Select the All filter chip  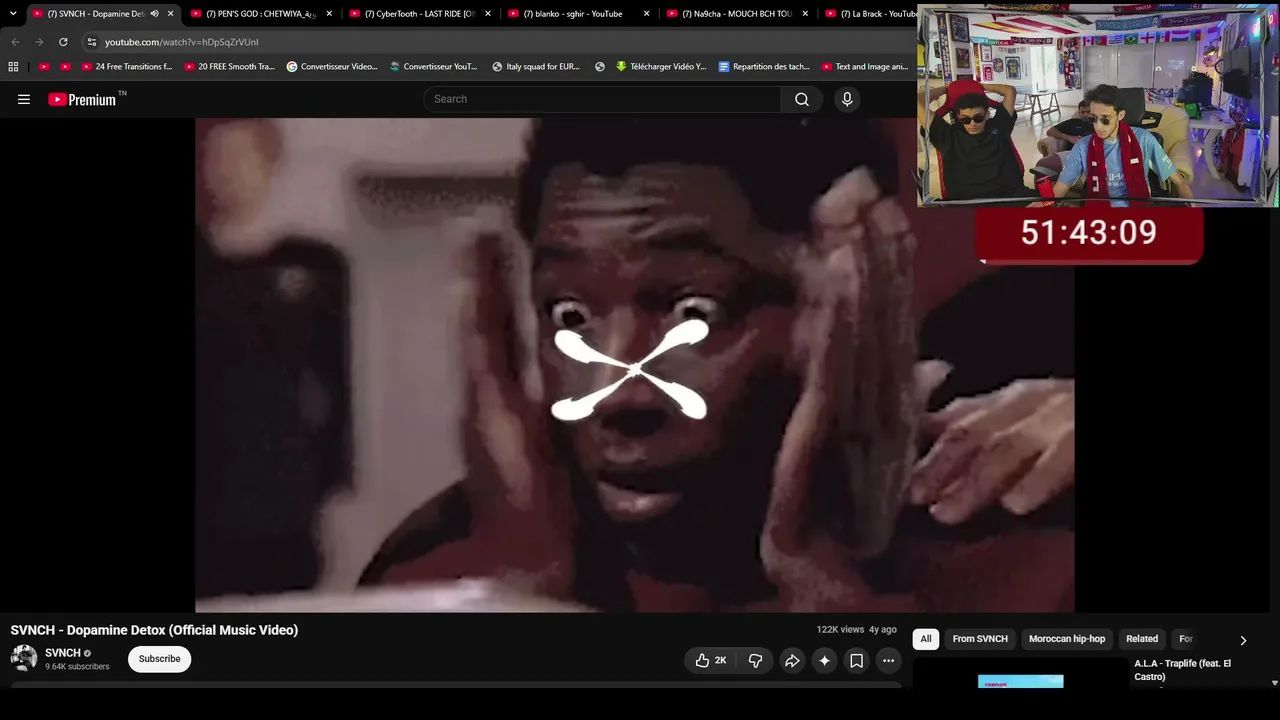coord(926,639)
